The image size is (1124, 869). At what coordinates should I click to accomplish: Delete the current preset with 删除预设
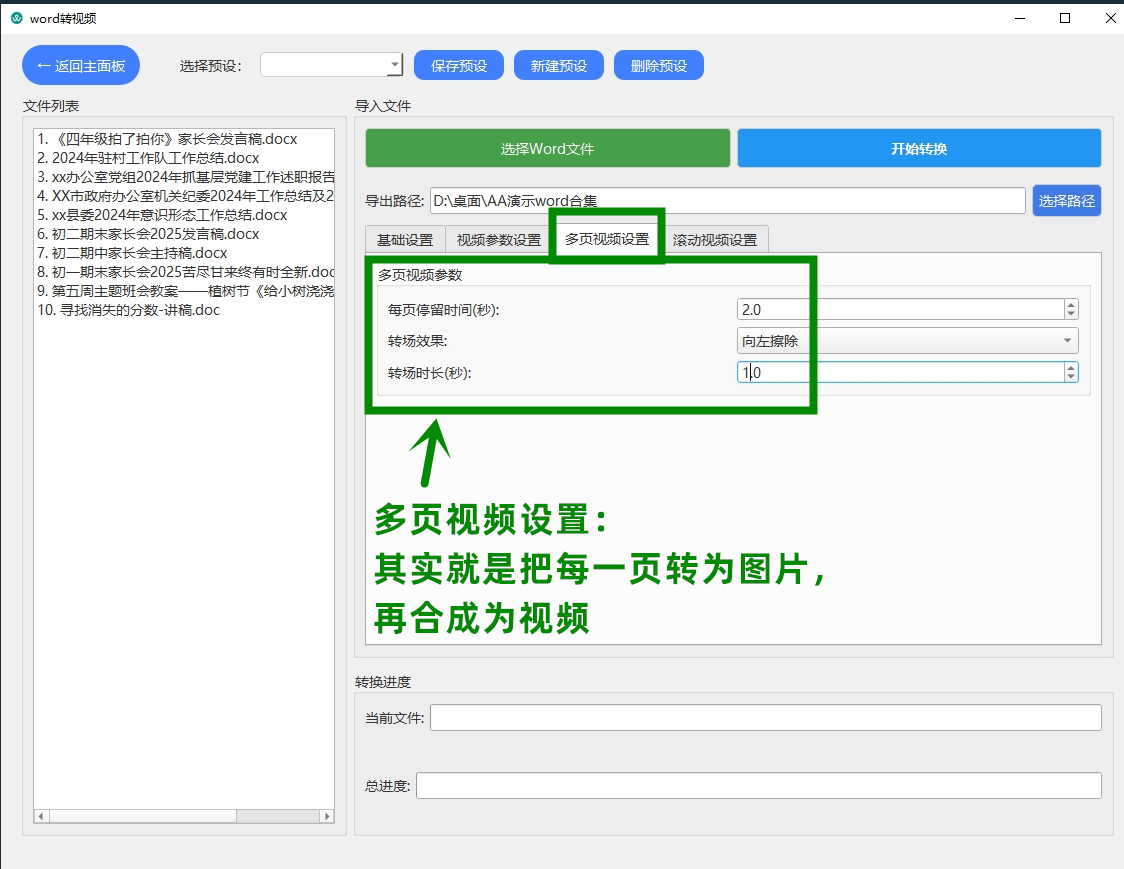point(658,64)
